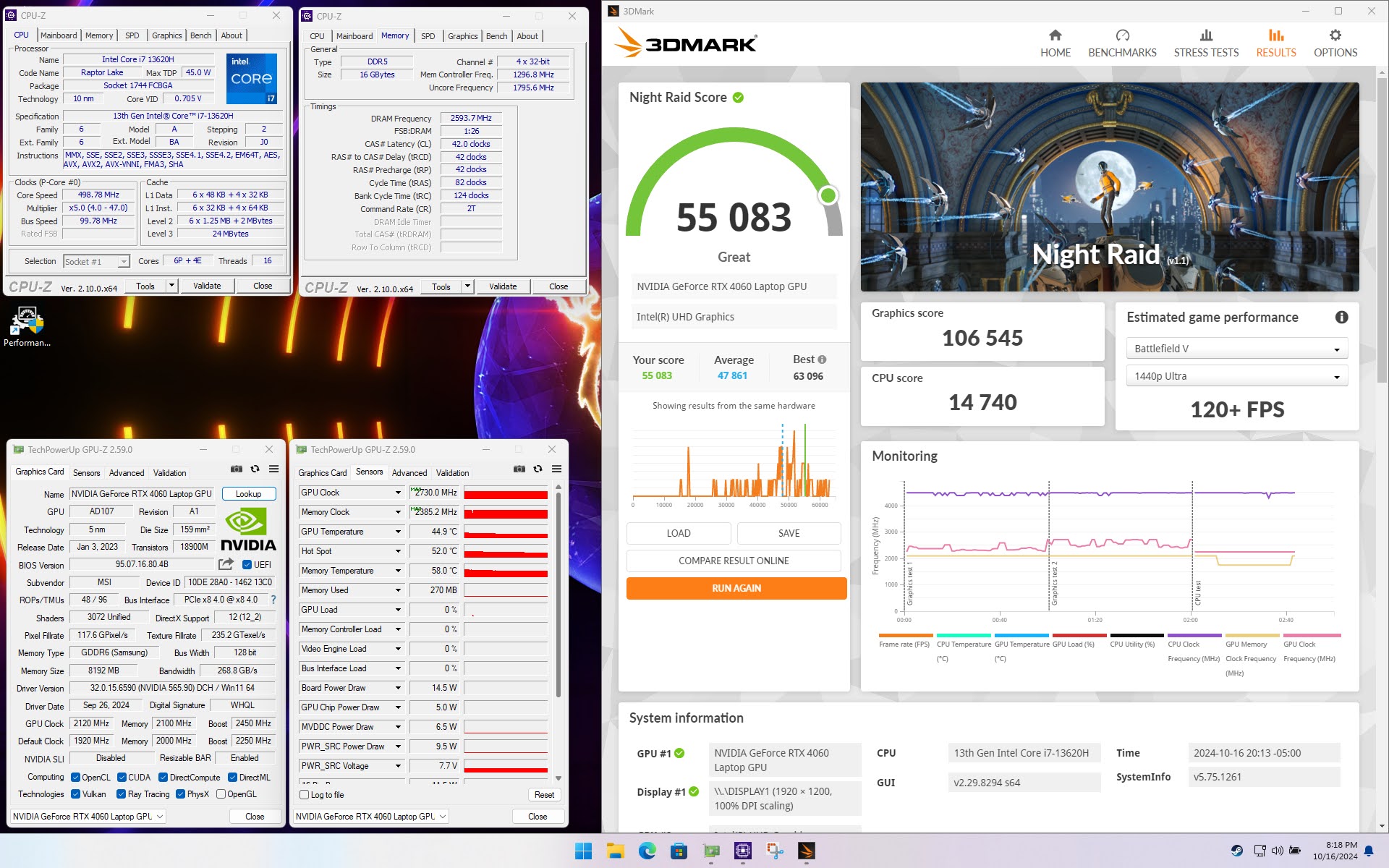Switch to Bench tab in left CPU-Z window
The width and height of the screenshot is (1389, 868).
pos(200,35)
